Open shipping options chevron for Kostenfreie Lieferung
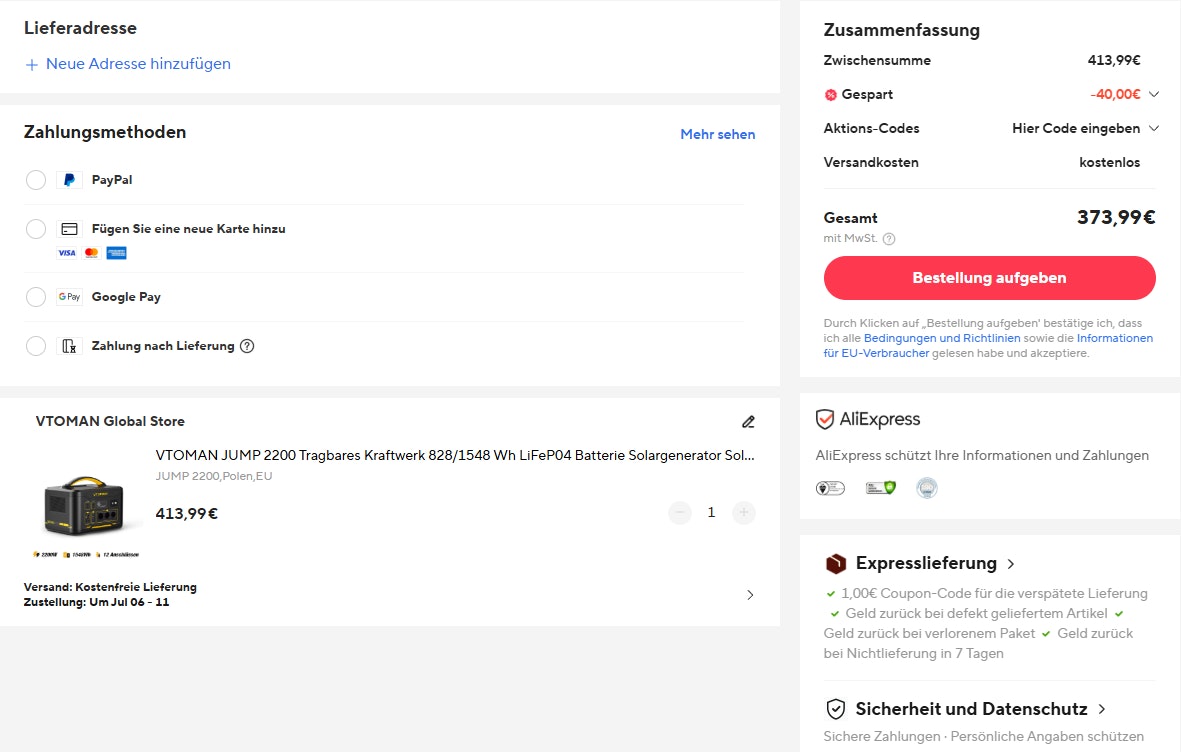 click(x=751, y=595)
